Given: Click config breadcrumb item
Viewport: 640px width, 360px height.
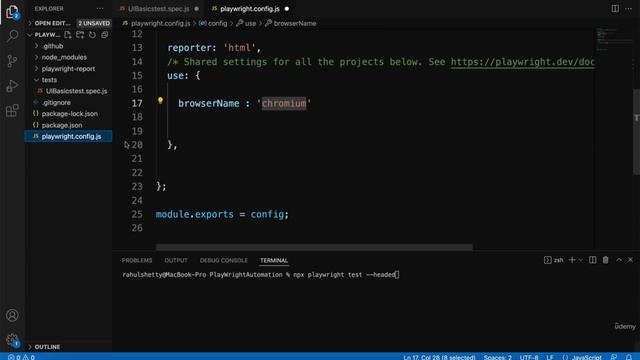Looking at the screenshot, I should pyautogui.click(x=218, y=23).
